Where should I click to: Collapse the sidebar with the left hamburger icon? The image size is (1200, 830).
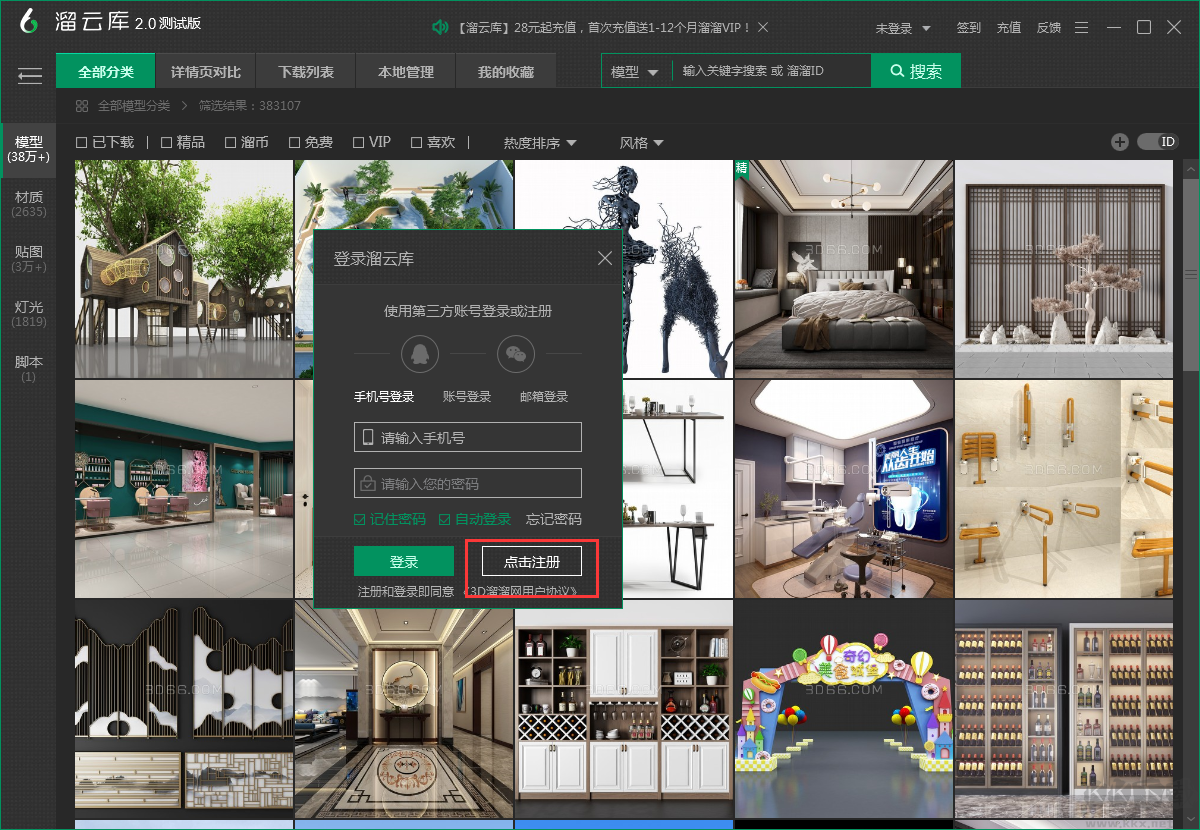tap(30, 76)
